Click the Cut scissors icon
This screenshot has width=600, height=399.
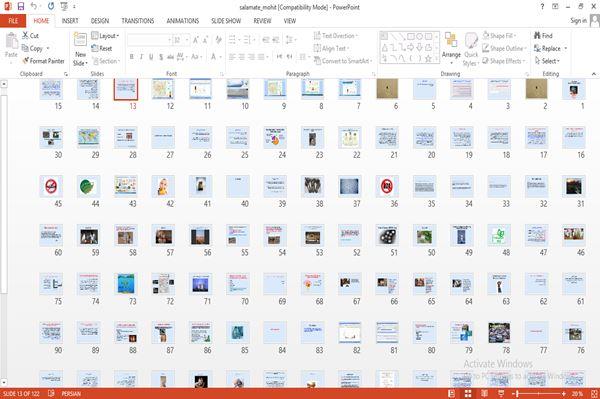(x=25, y=35)
